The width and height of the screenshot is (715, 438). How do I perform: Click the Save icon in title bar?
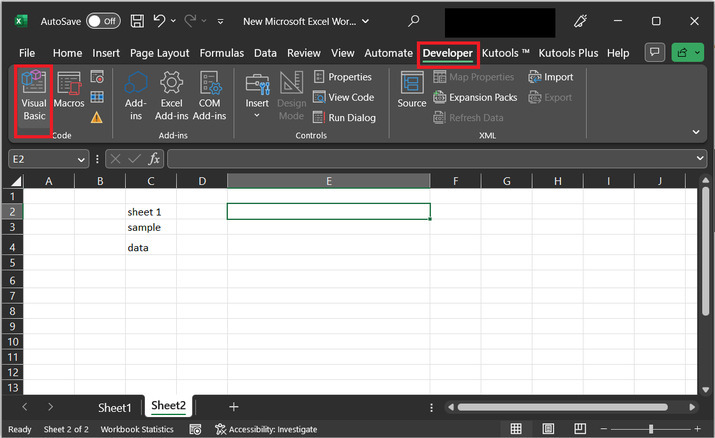tap(137, 20)
